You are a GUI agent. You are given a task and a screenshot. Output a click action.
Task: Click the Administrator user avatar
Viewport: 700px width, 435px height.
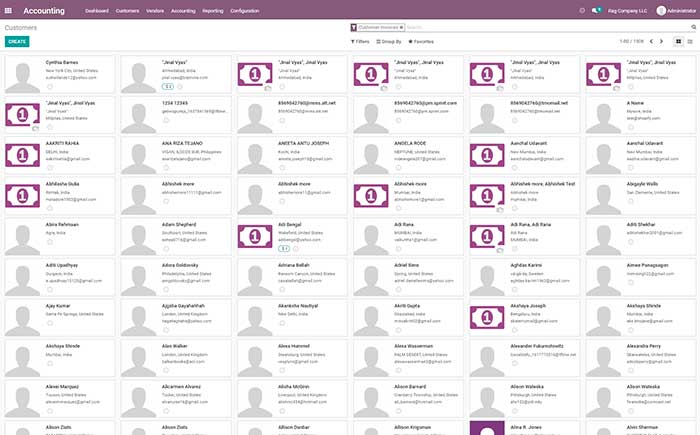point(661,10)
